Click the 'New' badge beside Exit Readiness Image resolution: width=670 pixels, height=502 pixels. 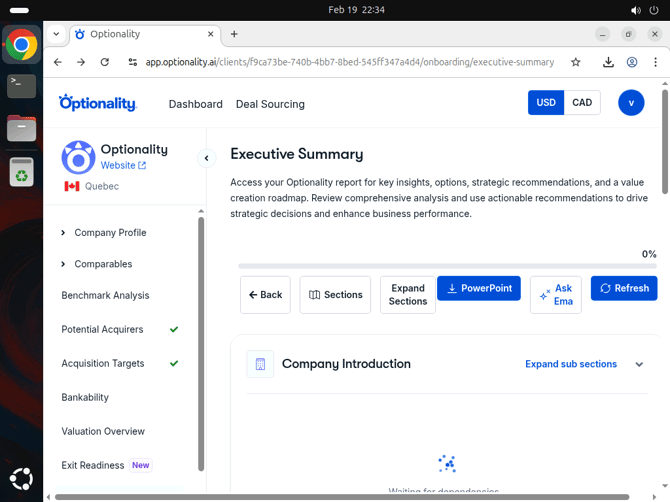(141, 465)
